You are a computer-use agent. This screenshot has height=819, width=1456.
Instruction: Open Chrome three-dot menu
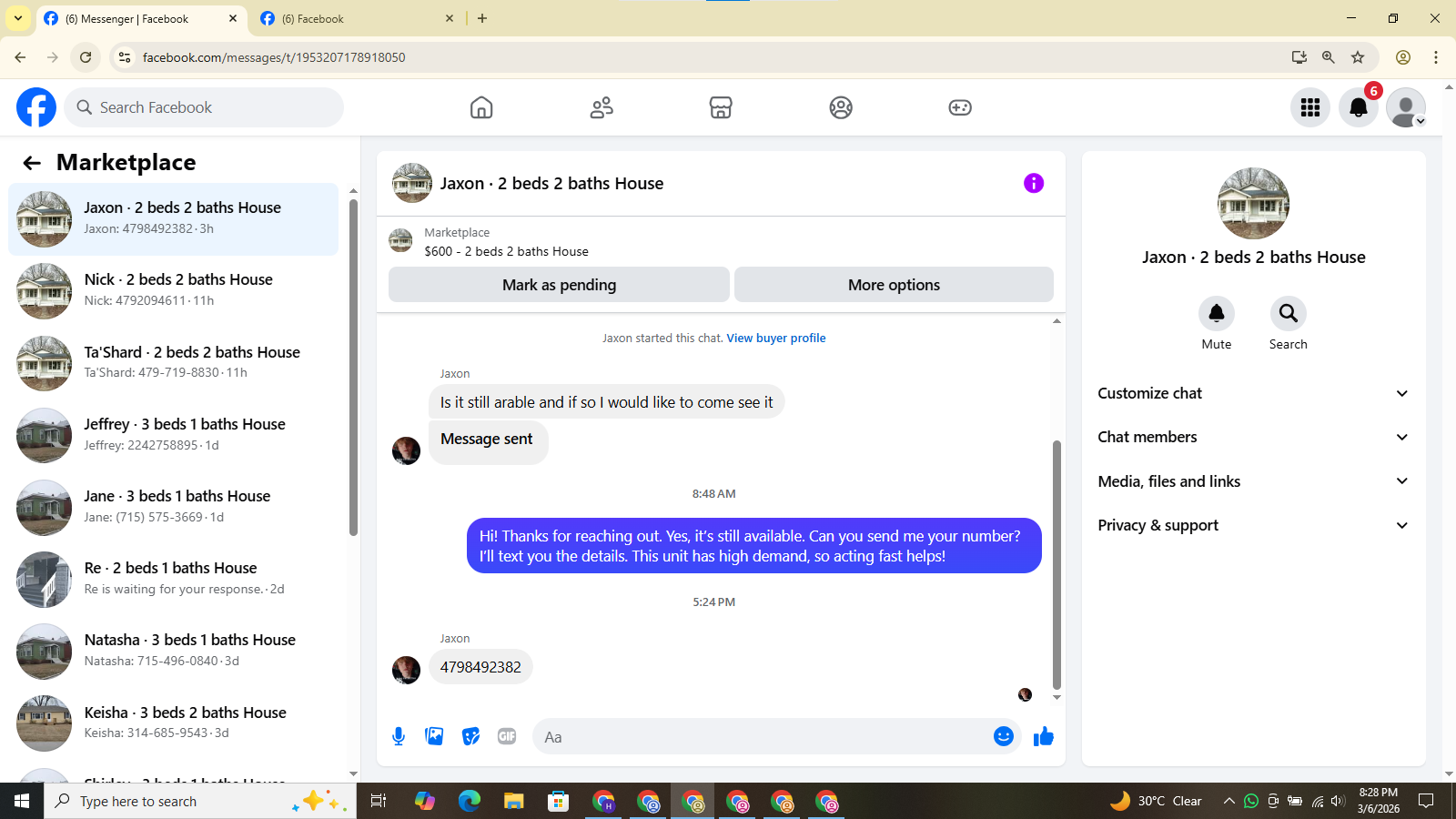click(1436, 57)
